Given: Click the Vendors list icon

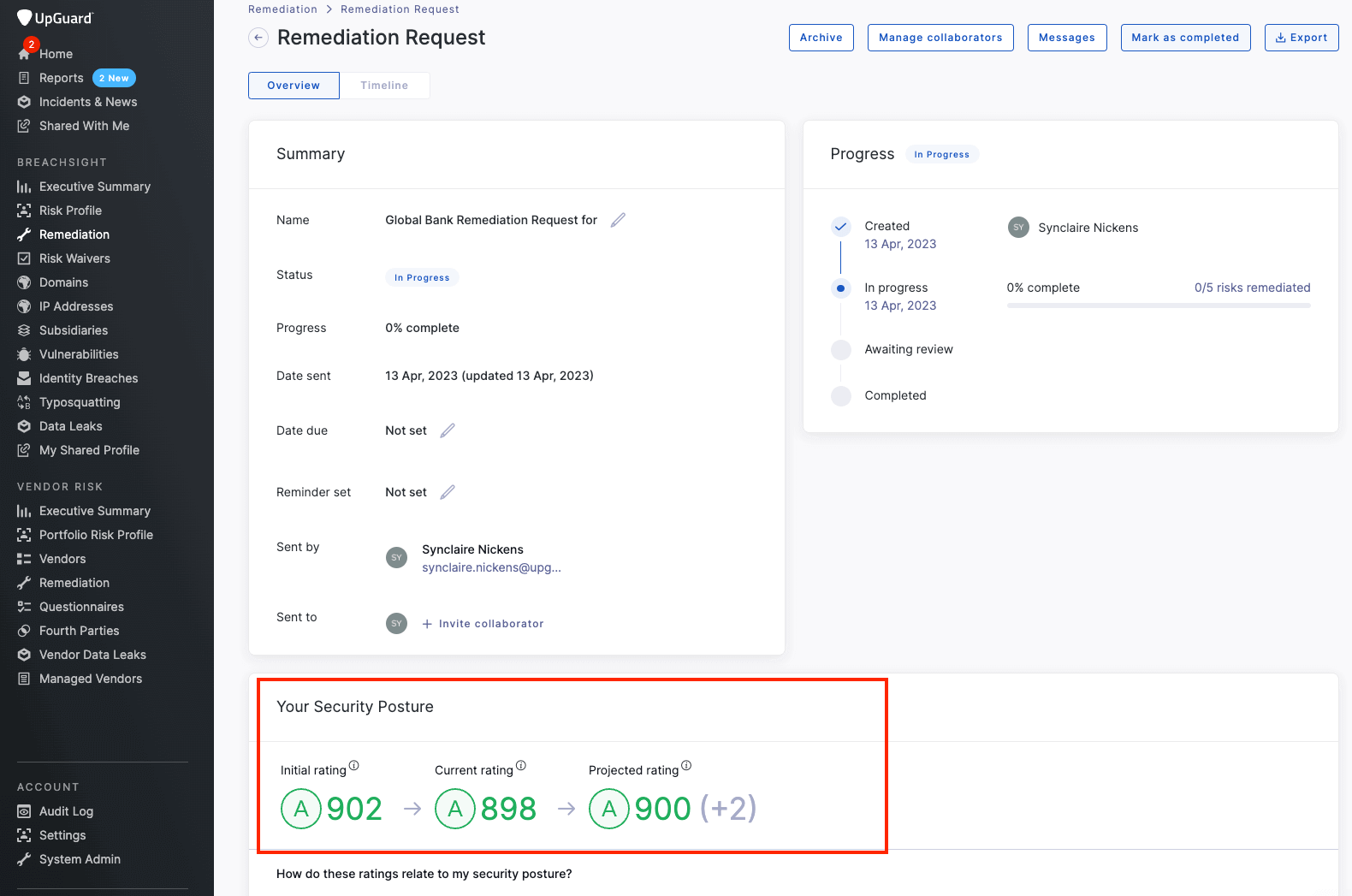Looking at the screenshot, I should (24, 559).
